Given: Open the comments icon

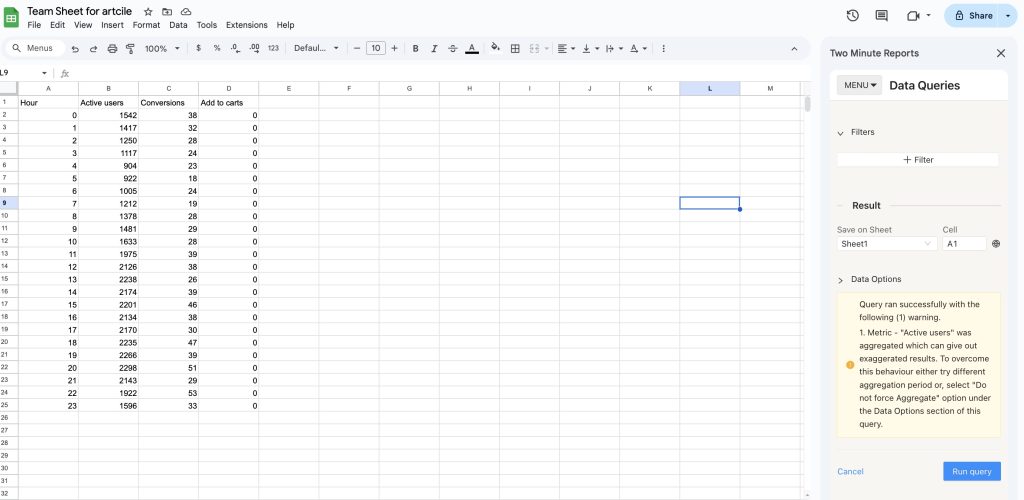Looking at the screenshot, I should [881, 16].
